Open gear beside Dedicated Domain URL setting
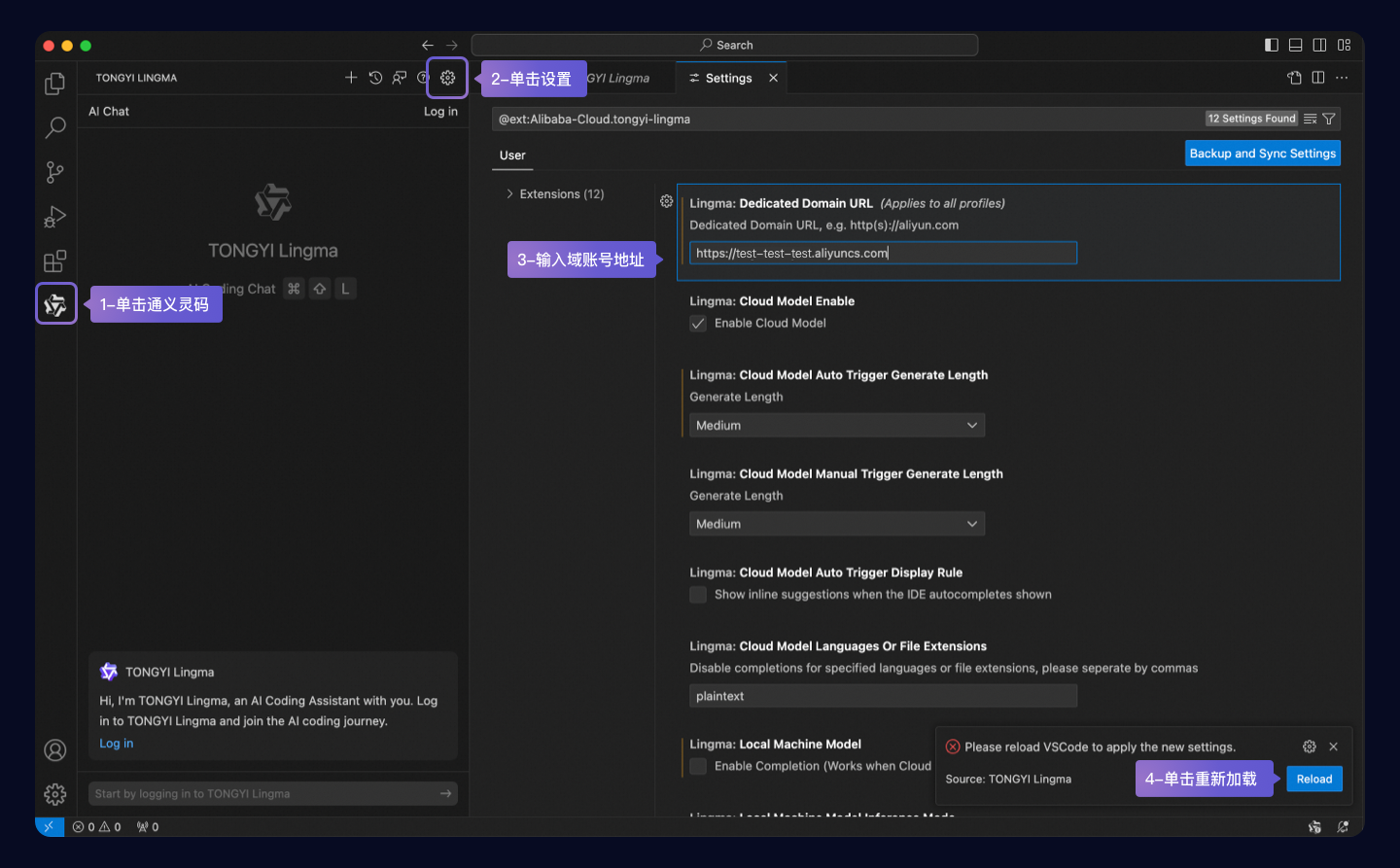This screenshot has height=868, width=1400. [x=666, y=201]
